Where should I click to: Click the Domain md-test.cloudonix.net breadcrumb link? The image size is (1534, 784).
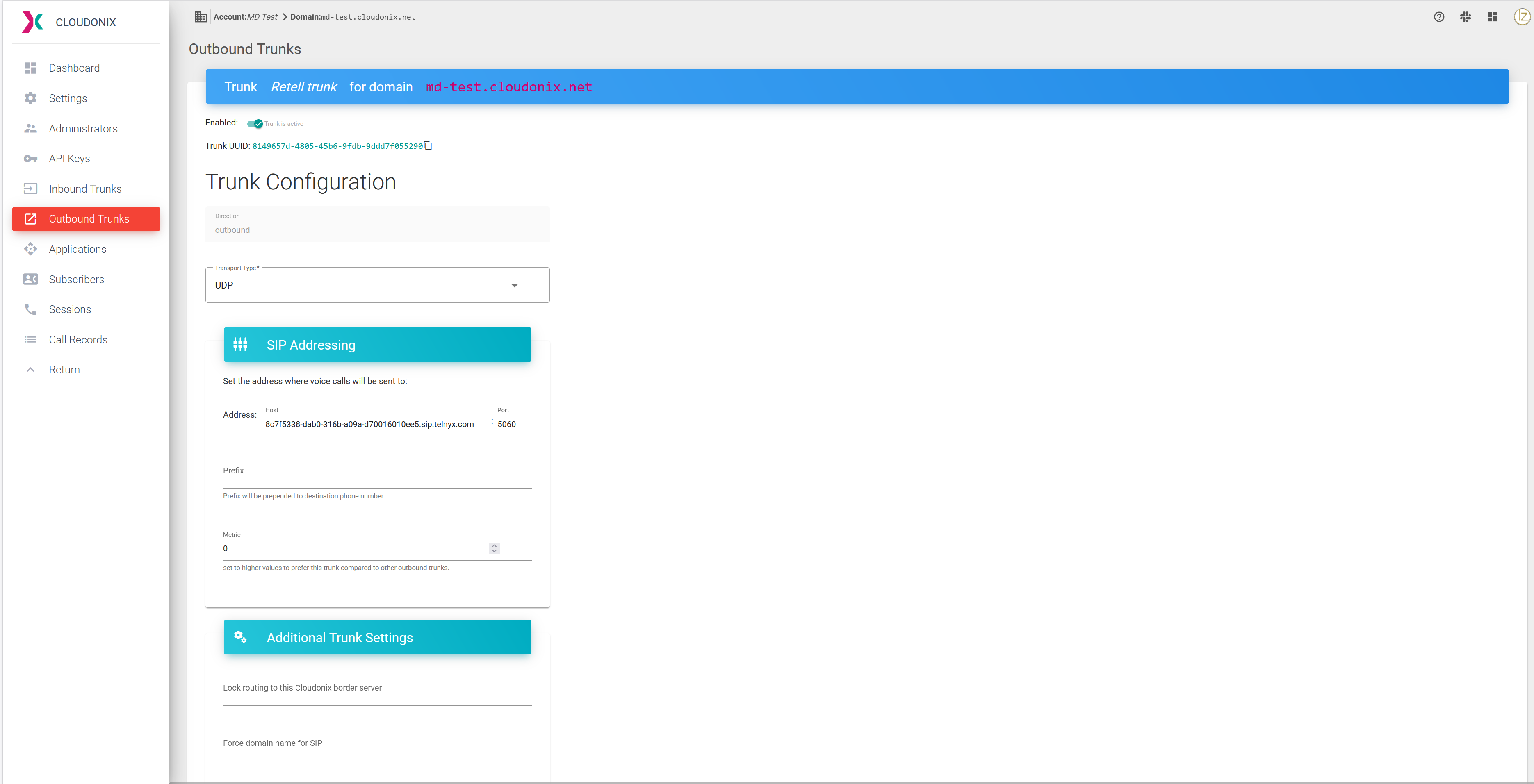(353, 17)
